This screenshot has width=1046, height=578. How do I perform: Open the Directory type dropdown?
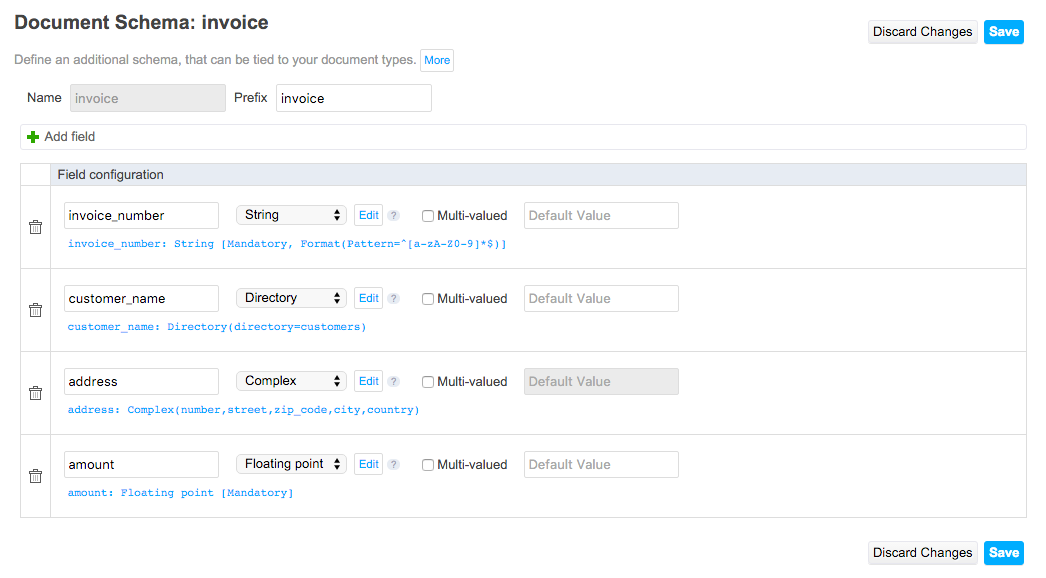point(291,298)
